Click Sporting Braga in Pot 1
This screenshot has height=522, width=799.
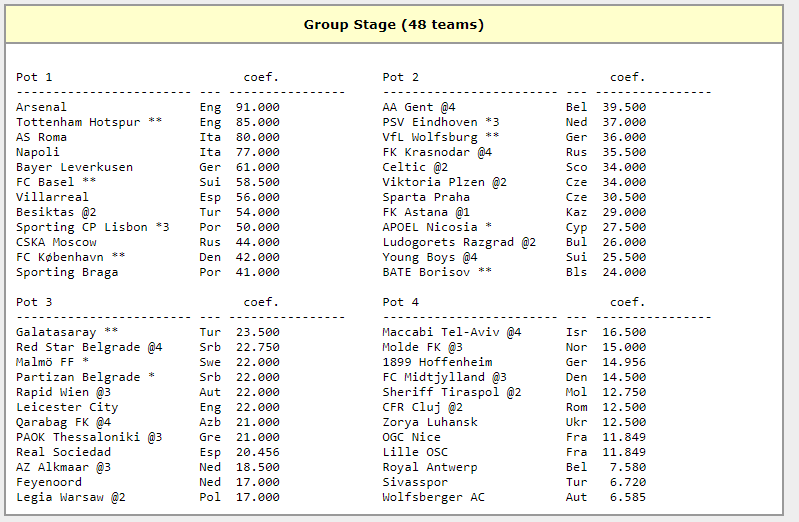[67, 272]
